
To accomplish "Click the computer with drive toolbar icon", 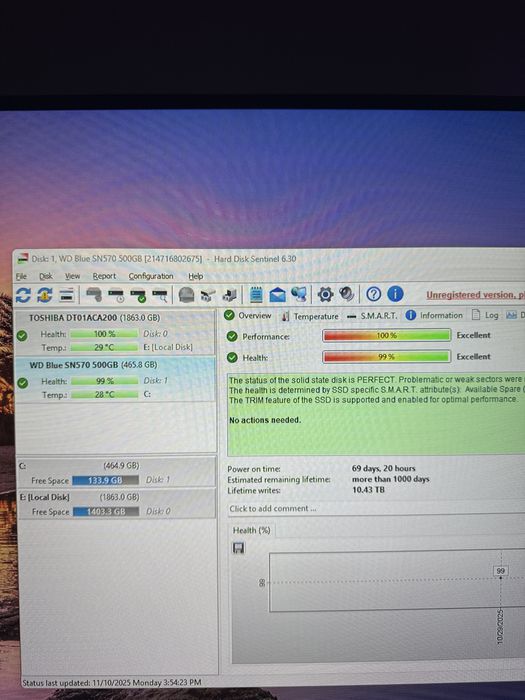I will tap(229, 295).
